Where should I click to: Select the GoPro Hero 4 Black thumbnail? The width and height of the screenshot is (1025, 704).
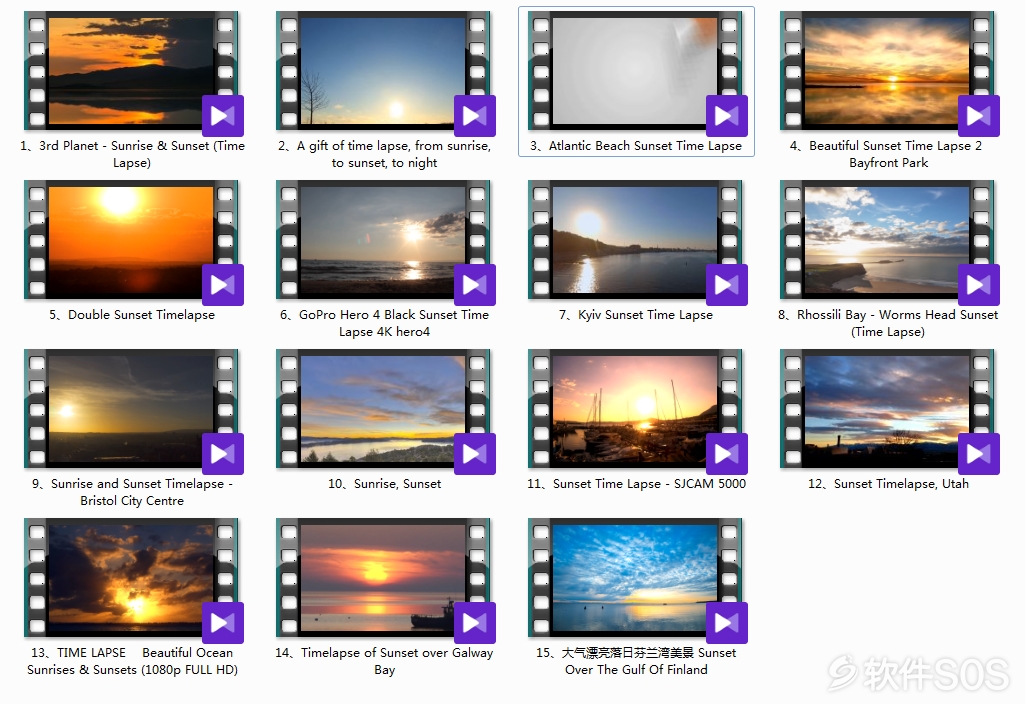[x=383, y=240]
